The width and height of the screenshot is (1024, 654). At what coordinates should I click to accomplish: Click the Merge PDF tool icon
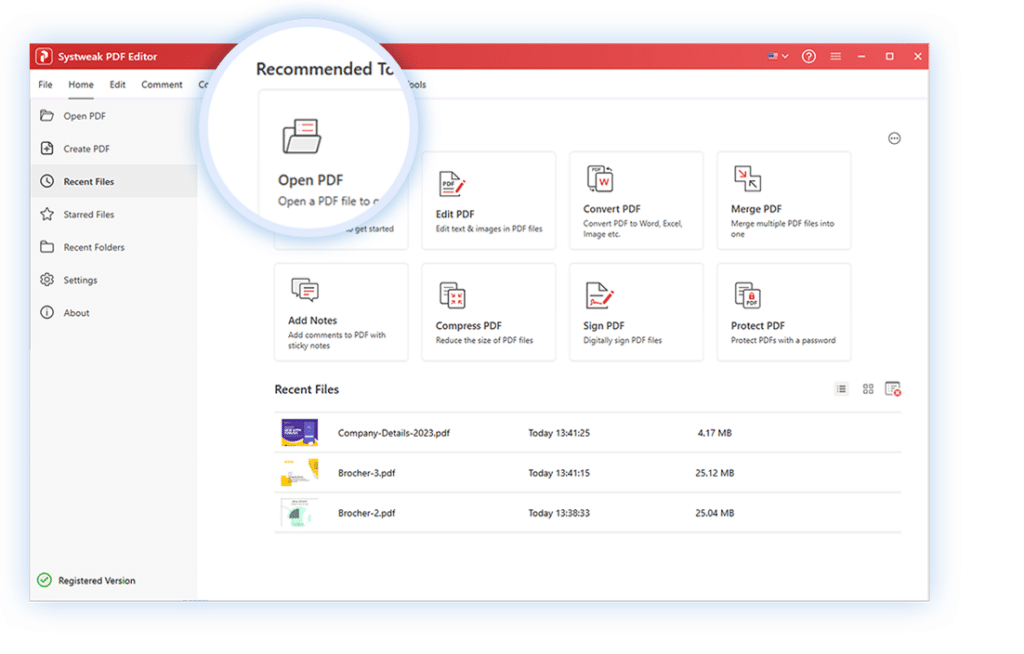click(x=747, y=179)
